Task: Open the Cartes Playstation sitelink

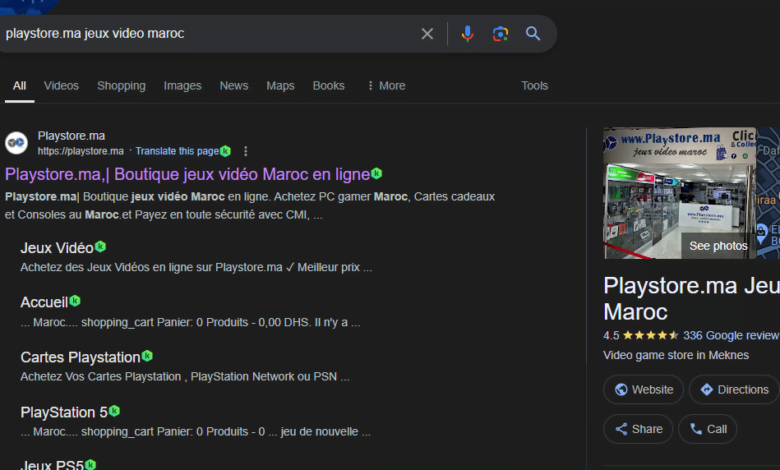Action: click(80, 357)
